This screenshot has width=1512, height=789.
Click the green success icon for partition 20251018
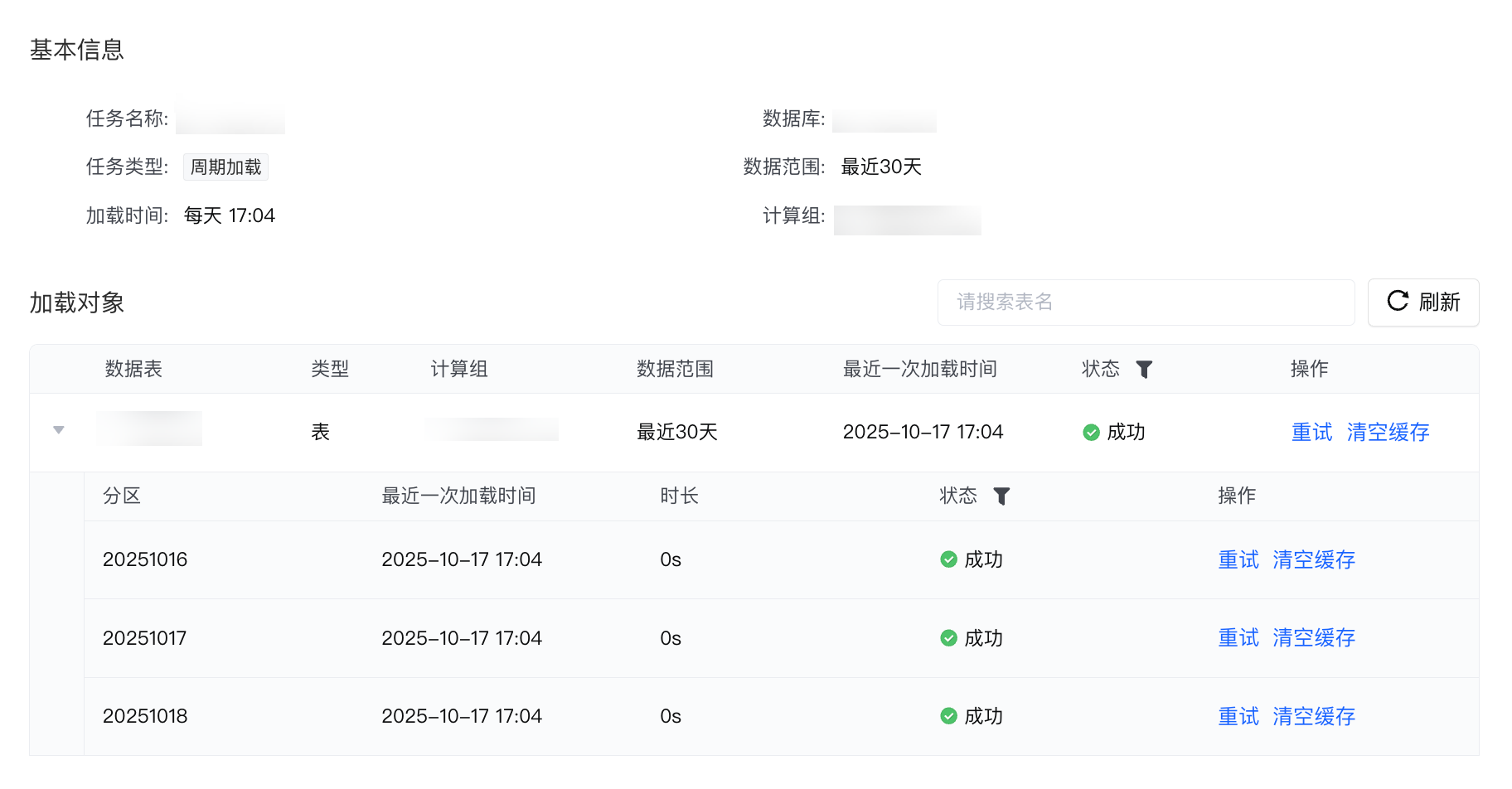coord(948,717)
